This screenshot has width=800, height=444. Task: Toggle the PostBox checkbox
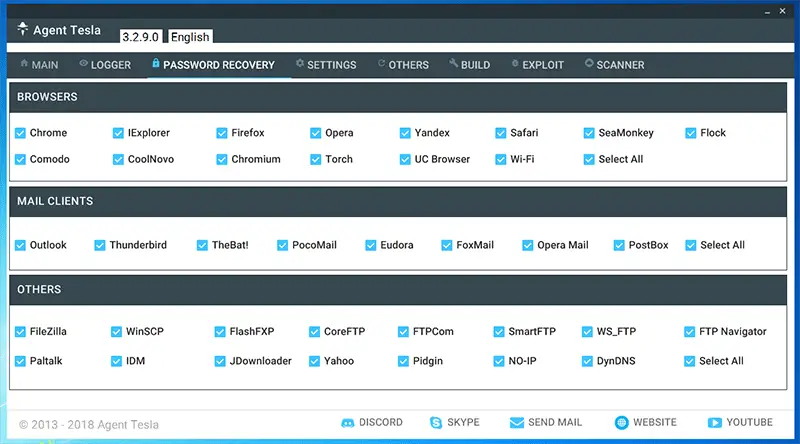[619, 245]
